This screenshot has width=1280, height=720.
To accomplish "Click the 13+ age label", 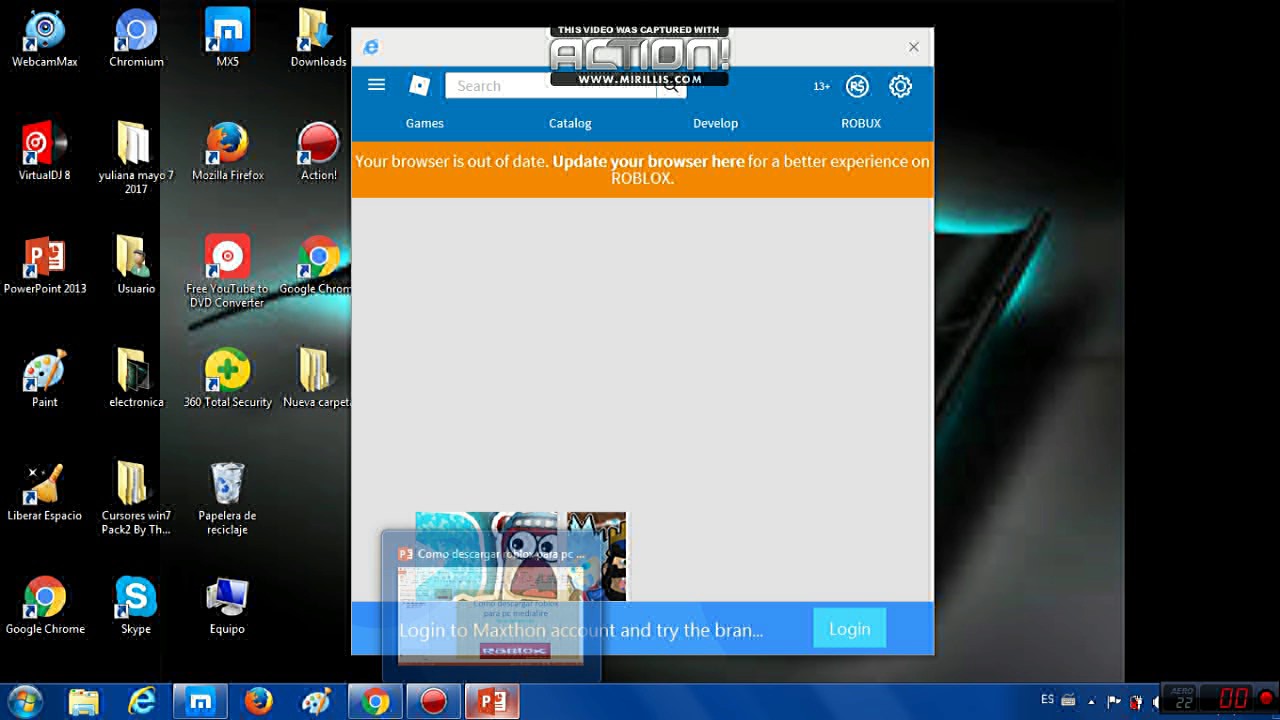I will (x=821, y=87).
